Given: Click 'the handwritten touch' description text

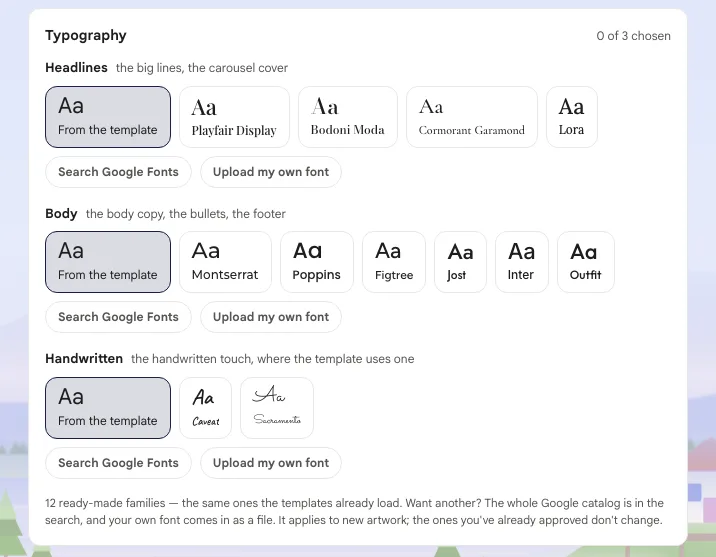Looking at the screenshot, I should (x=273, y=359).
